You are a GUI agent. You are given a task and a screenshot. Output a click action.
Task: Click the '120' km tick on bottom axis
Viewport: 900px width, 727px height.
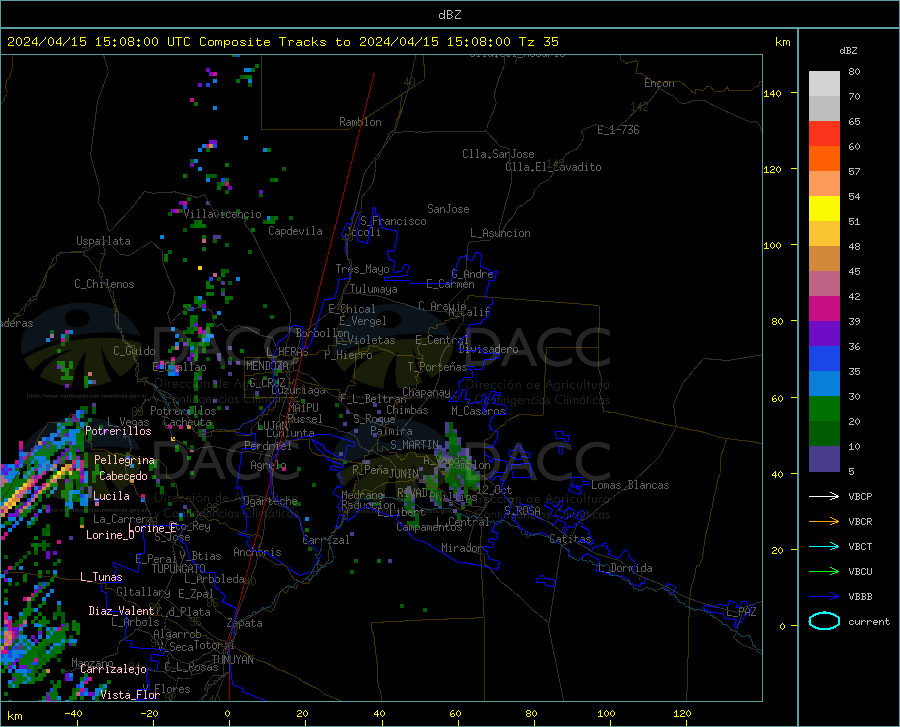pyautogui.click(x=682, y=713)
